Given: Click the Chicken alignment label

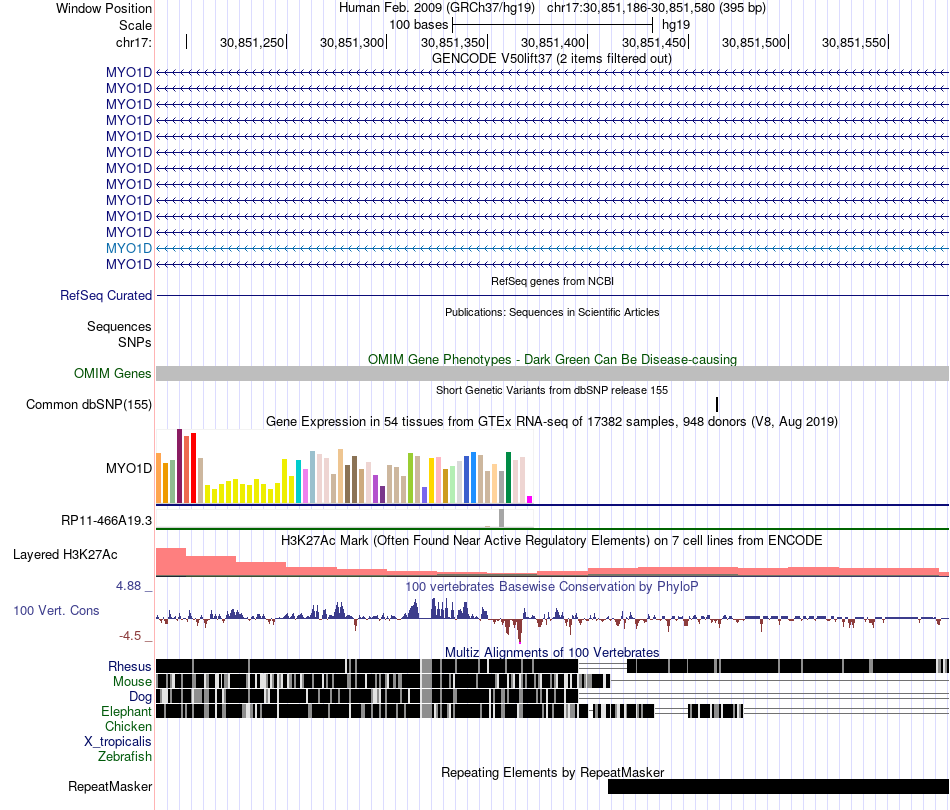Looking at the screenshot, I should point(128,726).
